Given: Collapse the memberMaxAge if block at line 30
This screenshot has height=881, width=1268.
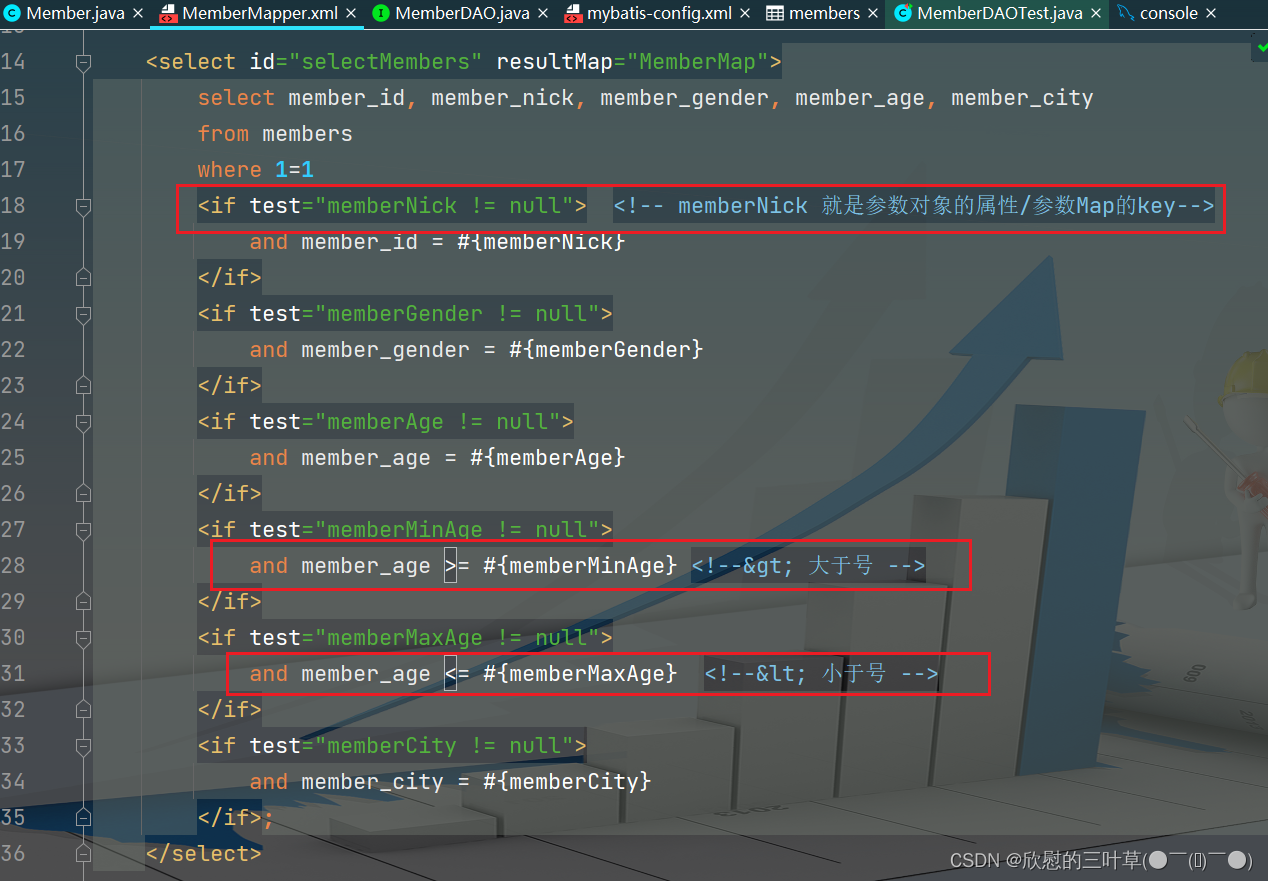Looking at the screenshot, I should (83, 638).
